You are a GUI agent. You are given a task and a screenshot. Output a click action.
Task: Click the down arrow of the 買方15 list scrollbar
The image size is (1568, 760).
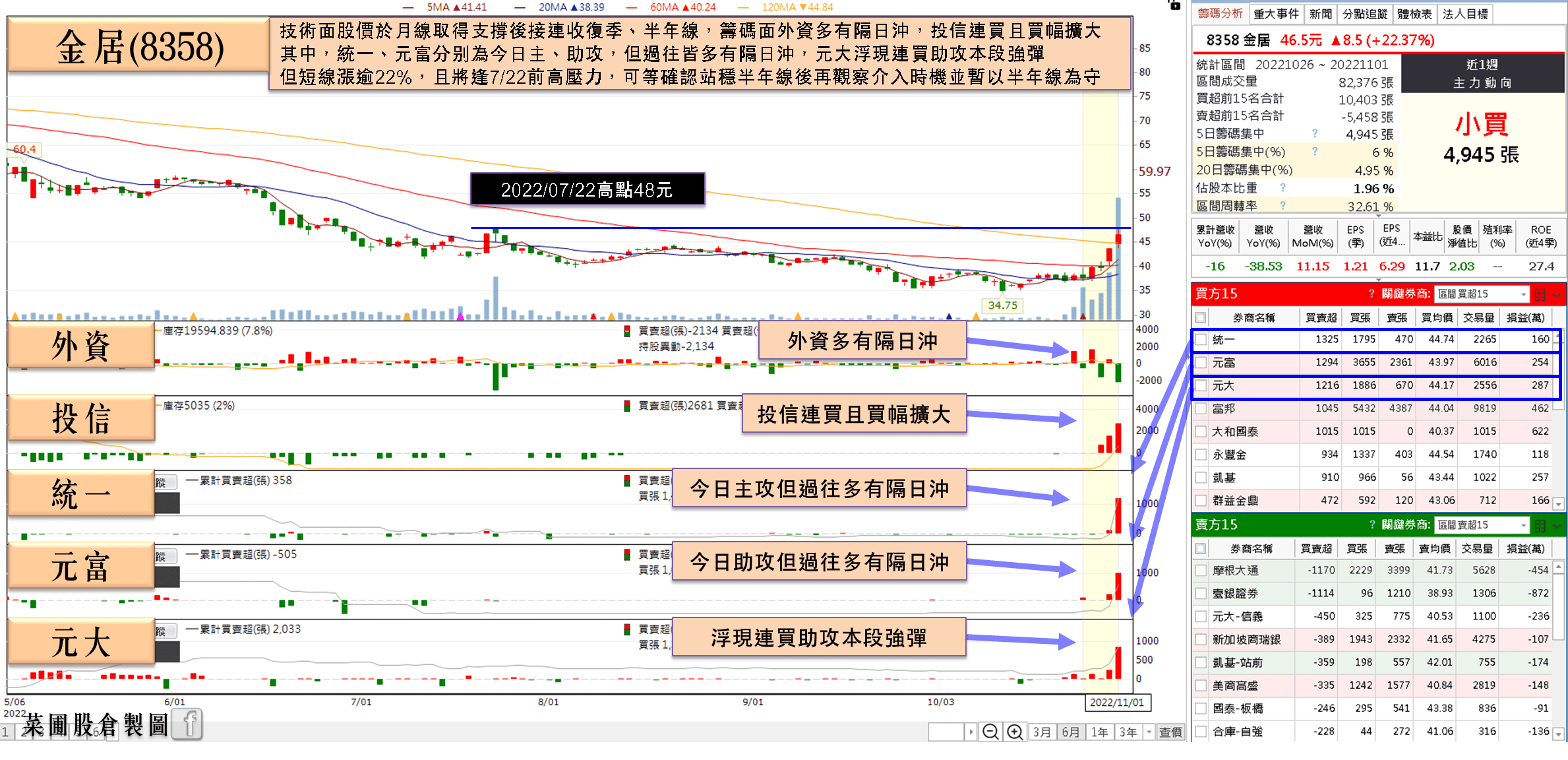point(1558,504)
